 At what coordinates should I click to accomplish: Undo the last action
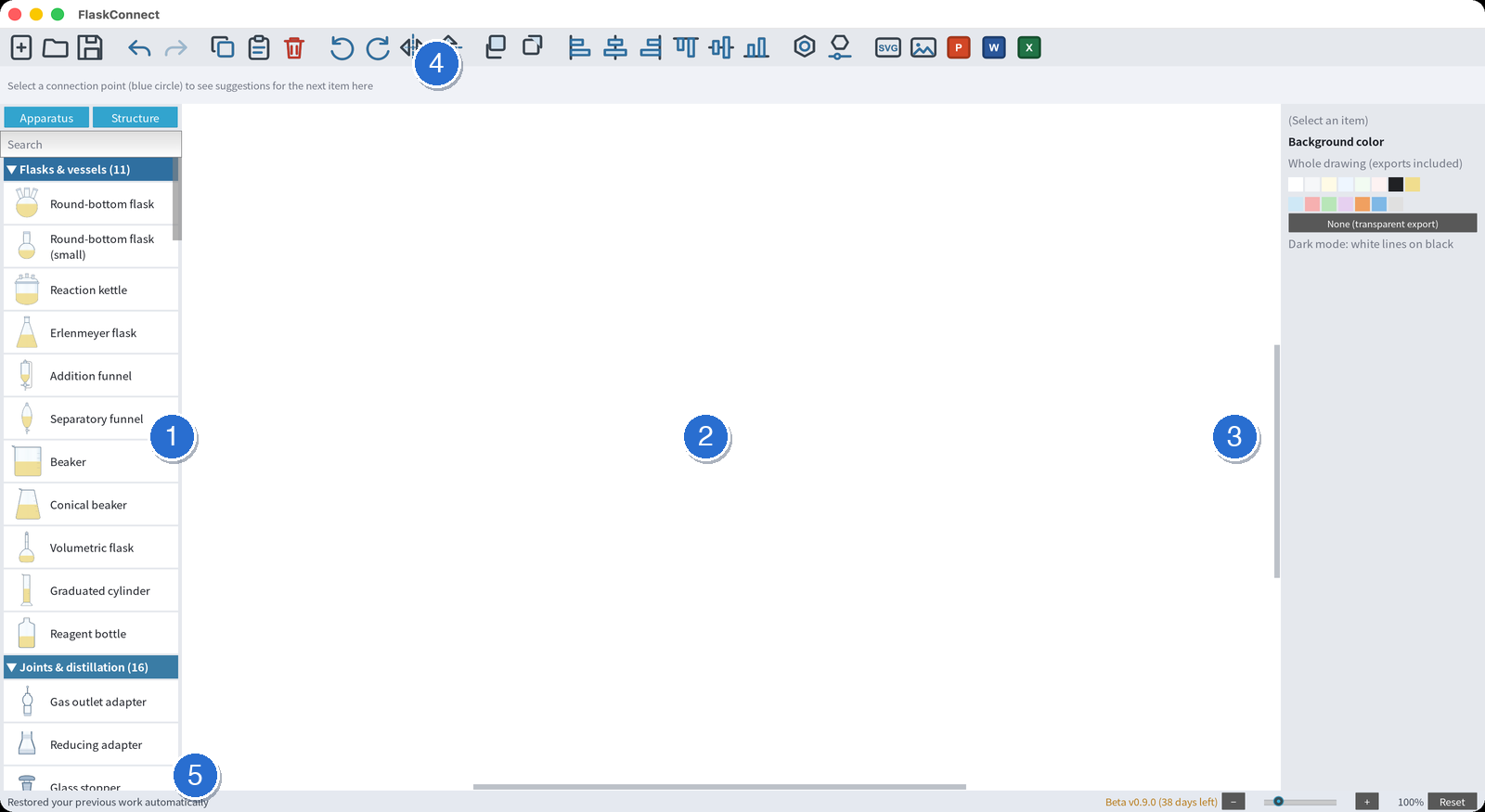tap(139, 48)
